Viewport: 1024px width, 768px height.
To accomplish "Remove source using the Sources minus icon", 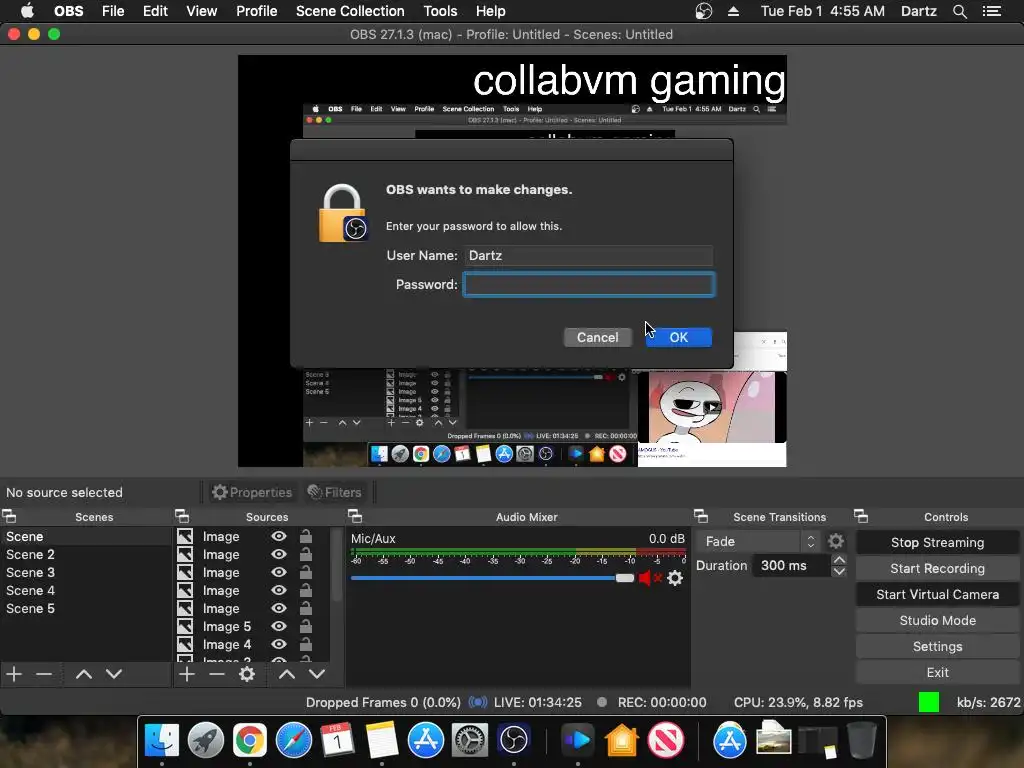I will point(217,673).
